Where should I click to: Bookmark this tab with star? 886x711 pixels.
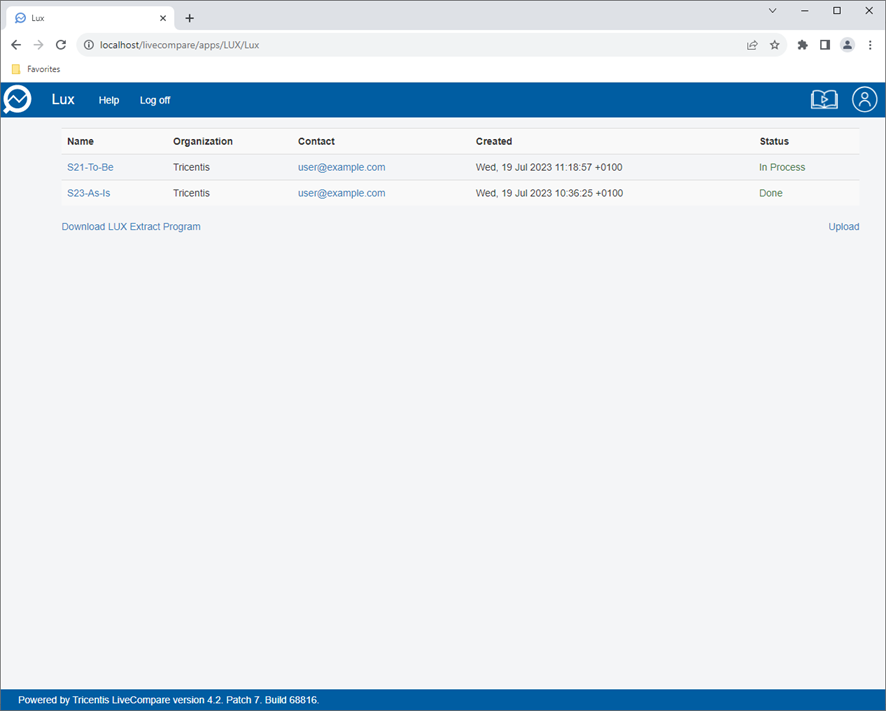775,45
